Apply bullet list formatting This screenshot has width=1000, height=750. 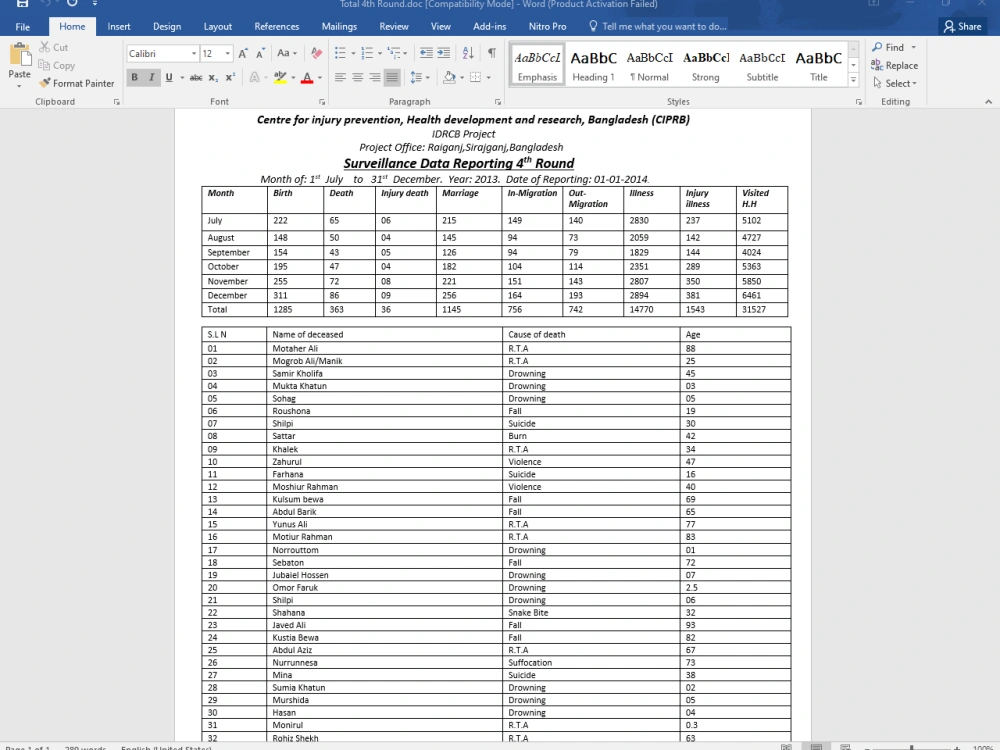point(340,53)
